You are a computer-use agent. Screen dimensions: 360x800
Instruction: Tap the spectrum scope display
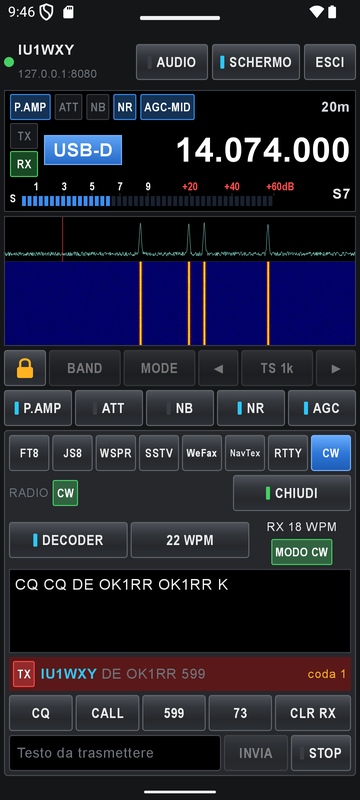[180, 239]
